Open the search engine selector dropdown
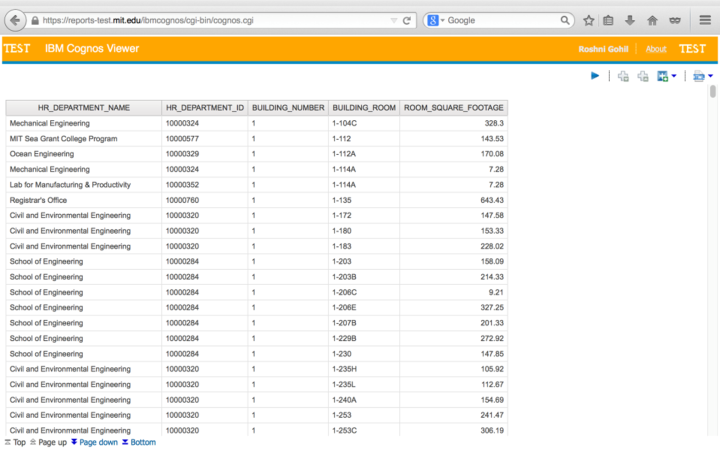The image size is (720, 450). (436, 20)
